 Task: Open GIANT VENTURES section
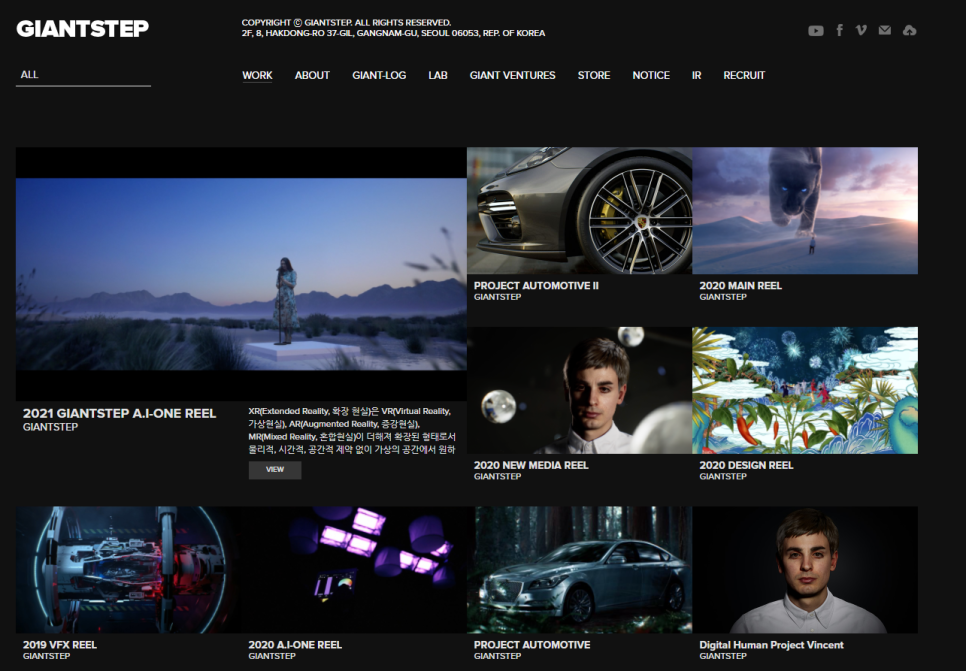click(x=513, y=75)
